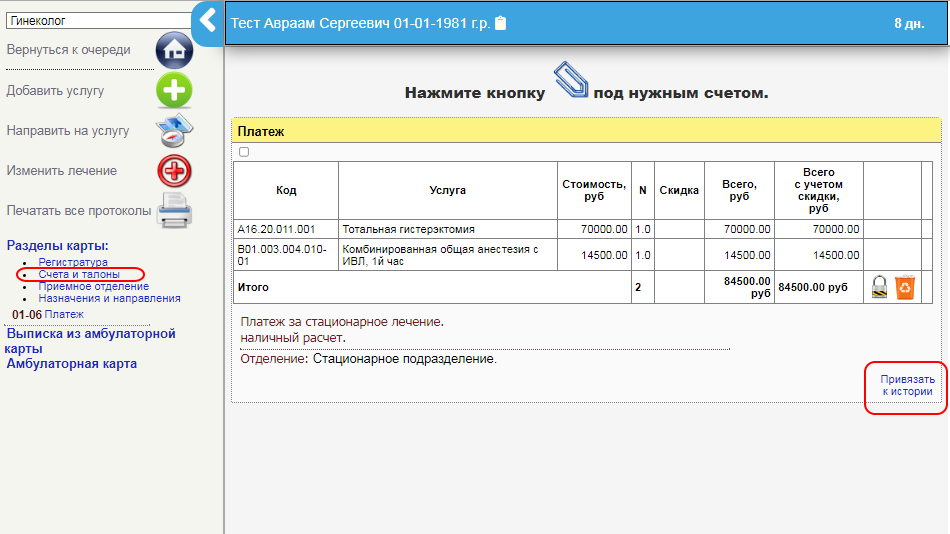Image resolution: width=950 pixels, height=534 pixels.
Task: Collapse the sidebar with the left chevron
Action: 207,21
